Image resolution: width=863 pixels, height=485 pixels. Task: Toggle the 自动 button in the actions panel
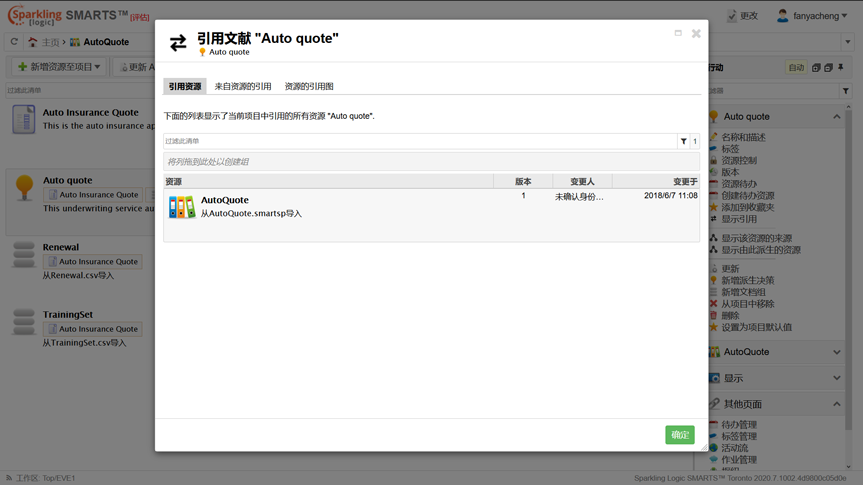point(796,68)
